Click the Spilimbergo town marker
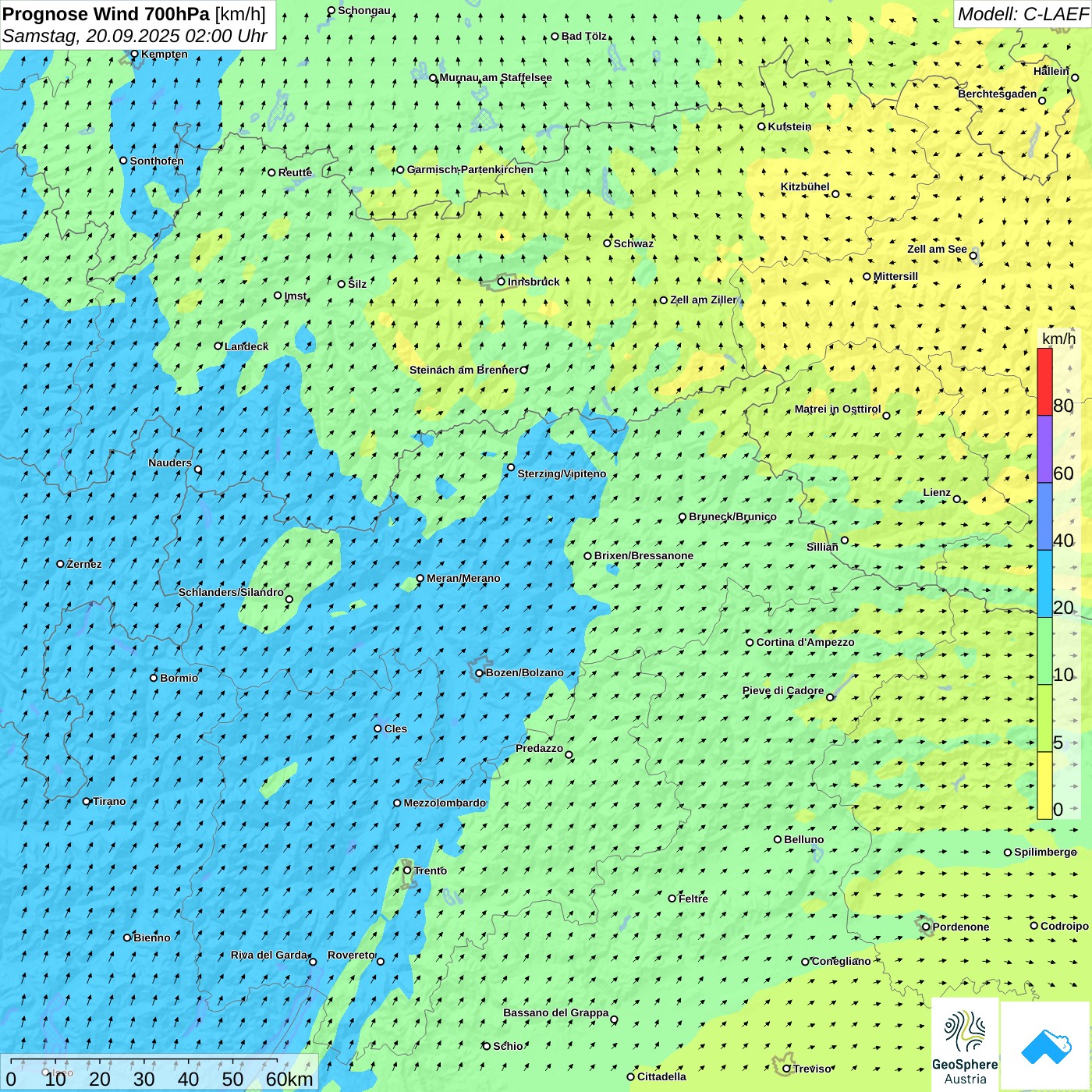The image size is (1092, 1092). pyautogui.click(x=1008, y=853)
